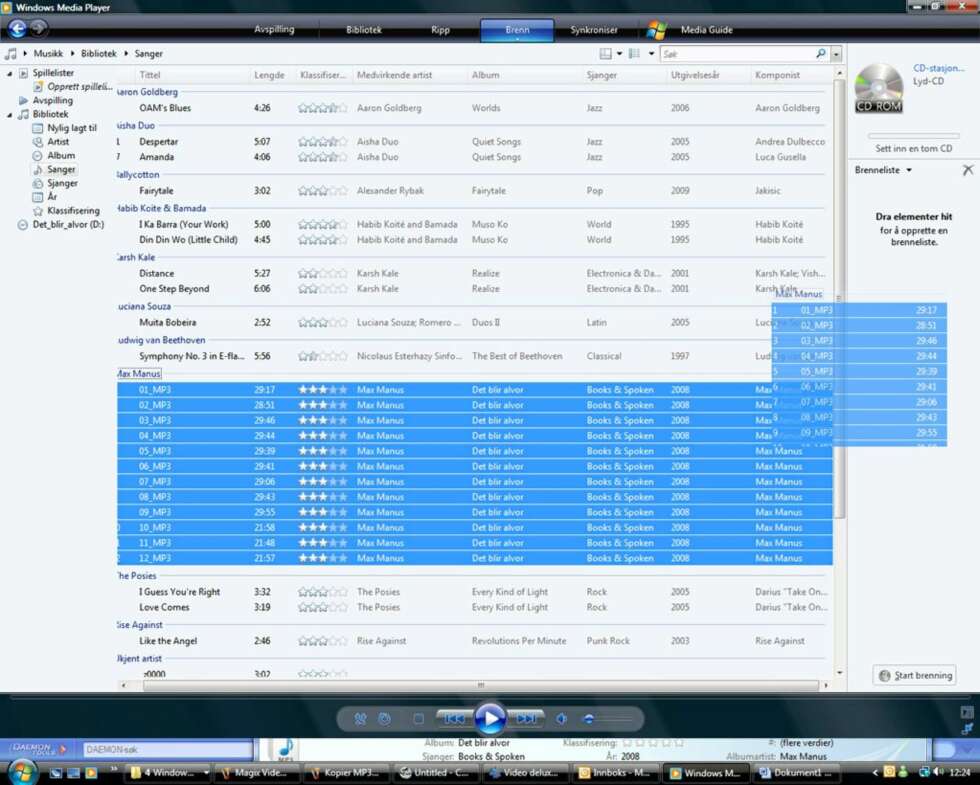Click the Start brenning button
This screenshot has height=785, width=980.
tap(914, 676)
